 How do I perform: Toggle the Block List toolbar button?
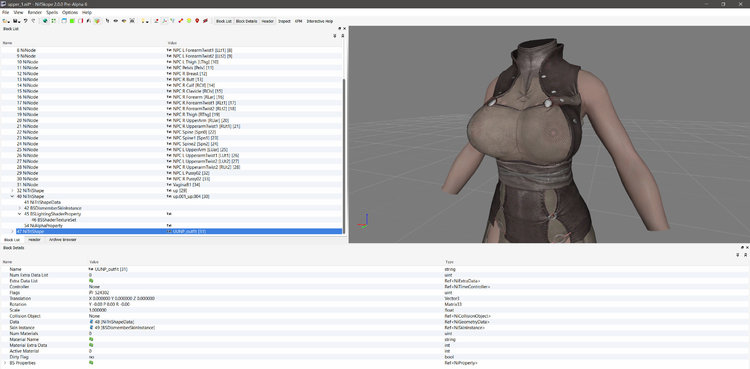(x=224, y=21)
